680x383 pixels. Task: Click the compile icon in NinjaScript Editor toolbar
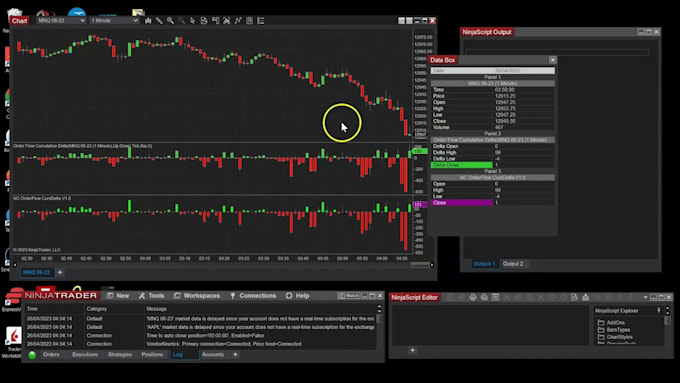coord(585,297)
